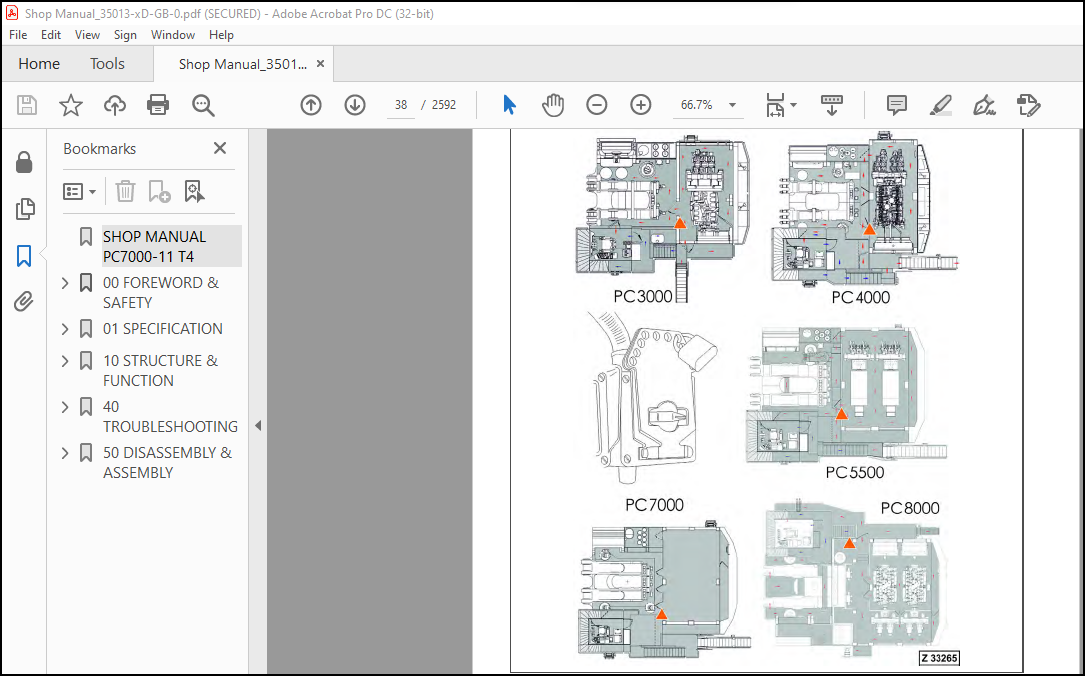Add a comment with the speech bubble

(897, 105)
